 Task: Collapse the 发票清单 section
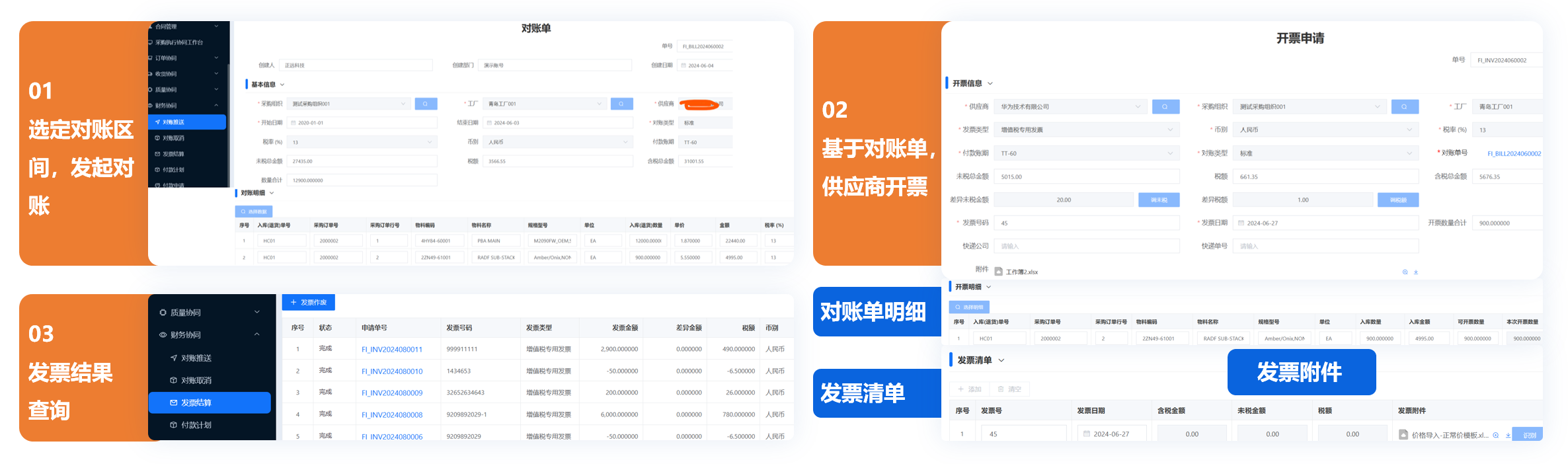pos(1001,360)
